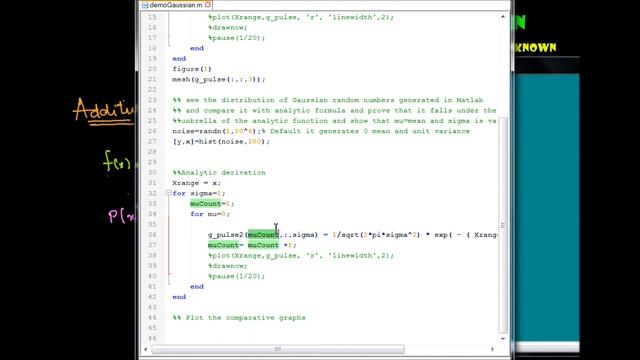The height and width of the screenshot is (360, 640).
Task: Click the Xrange = x; line
Action: click(x=196, y=183)
